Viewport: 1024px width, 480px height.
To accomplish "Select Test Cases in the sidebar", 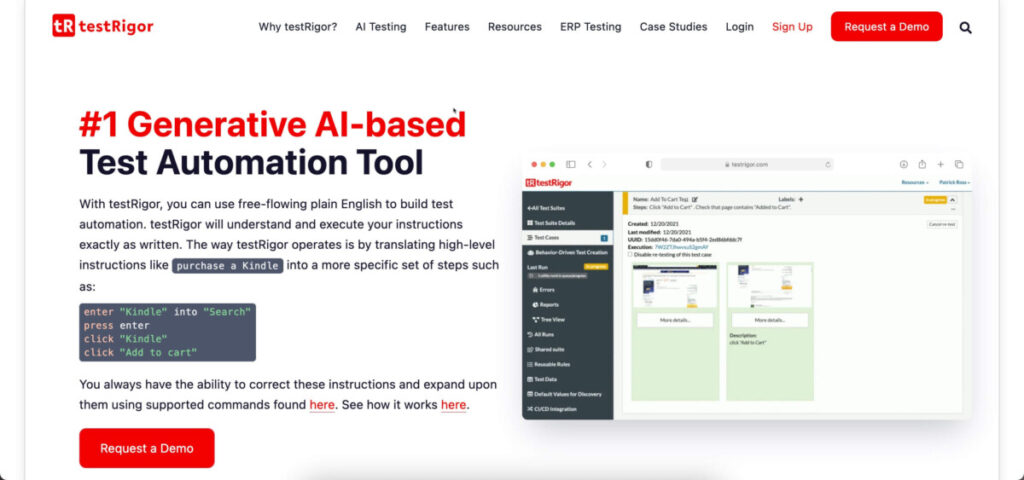I will [568, 238].
